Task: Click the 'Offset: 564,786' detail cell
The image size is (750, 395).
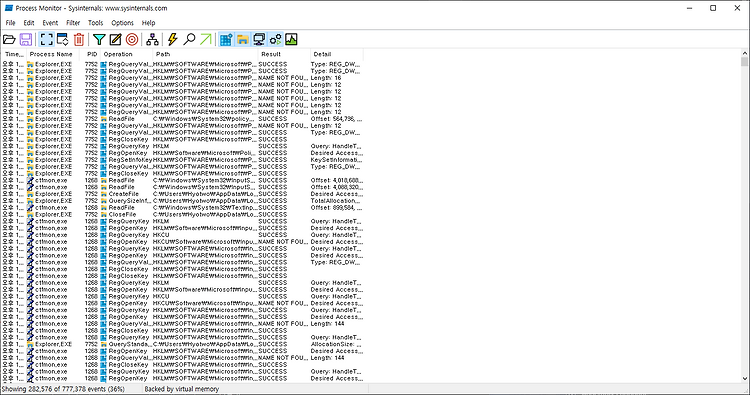Action: point(337,119)
